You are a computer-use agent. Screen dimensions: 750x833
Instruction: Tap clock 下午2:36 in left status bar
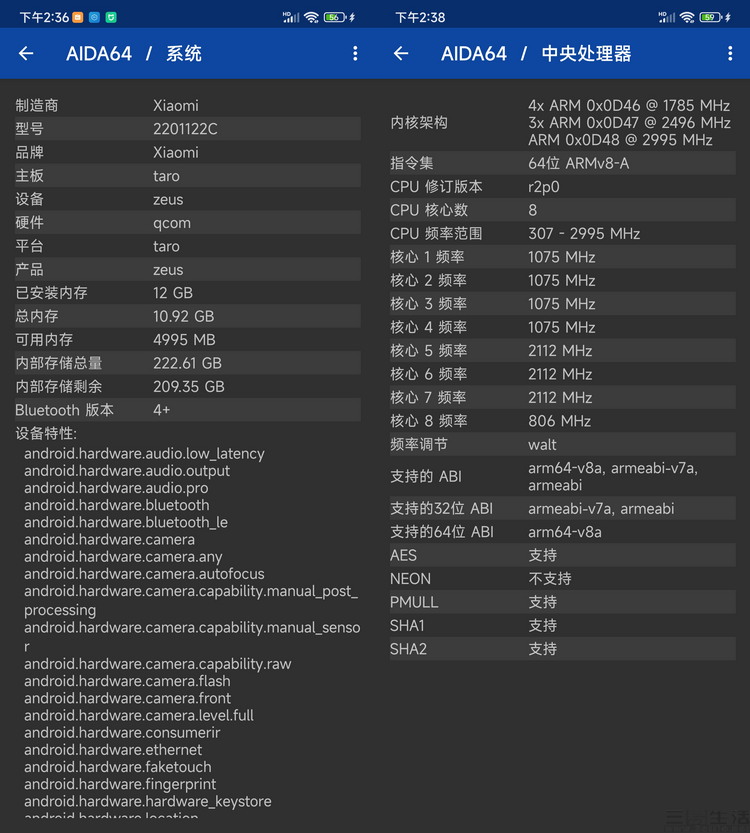(44, 18)
